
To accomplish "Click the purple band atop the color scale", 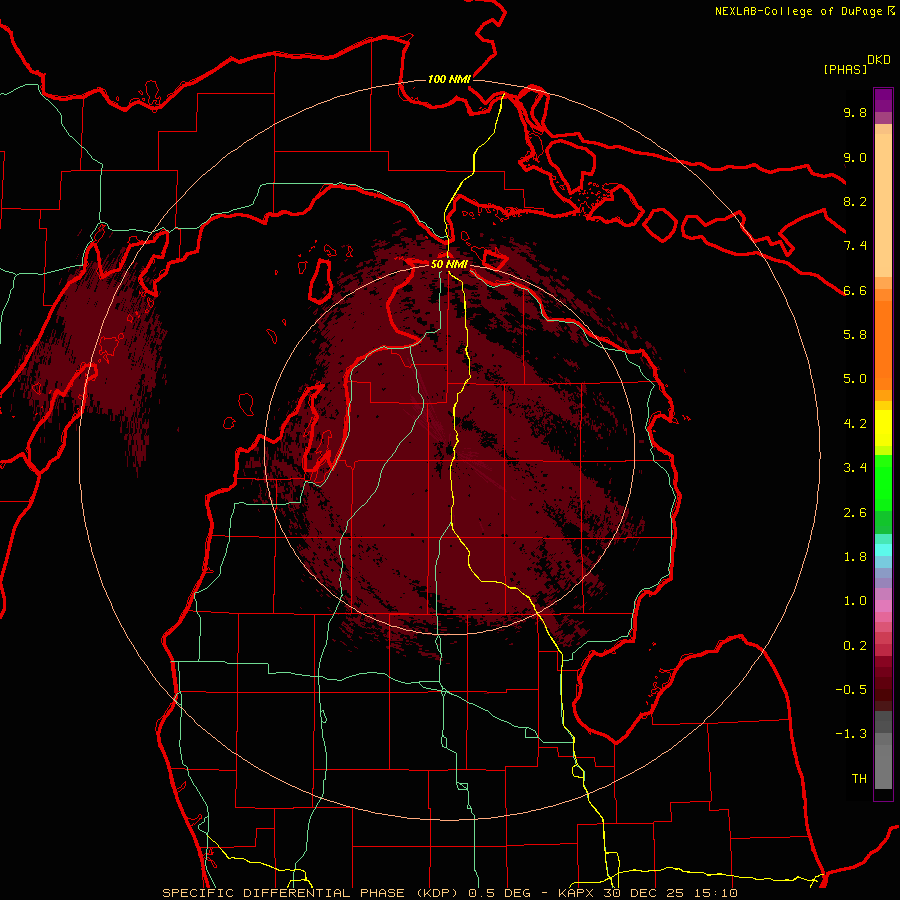I will [x=883, y=100].
